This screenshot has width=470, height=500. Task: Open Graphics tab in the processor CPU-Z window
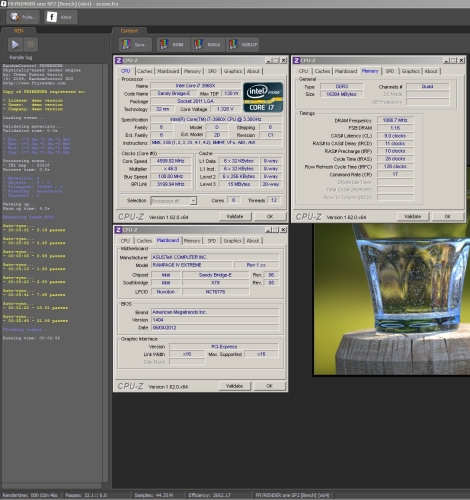[x=233, y=71]
